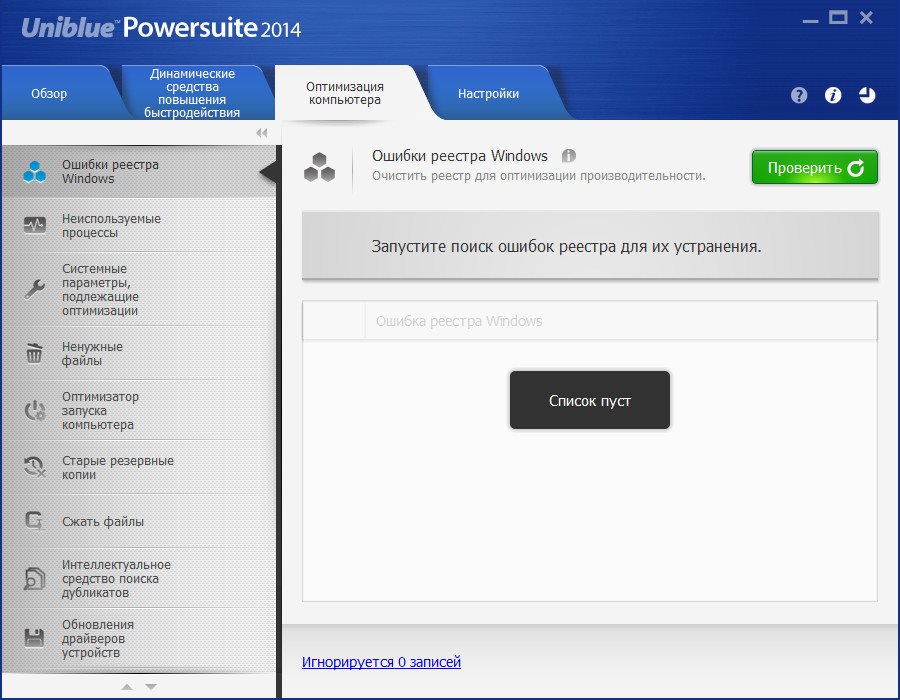Select Сжать файлы in sidebar
This screenshot has width=900, height=700.
139,521
